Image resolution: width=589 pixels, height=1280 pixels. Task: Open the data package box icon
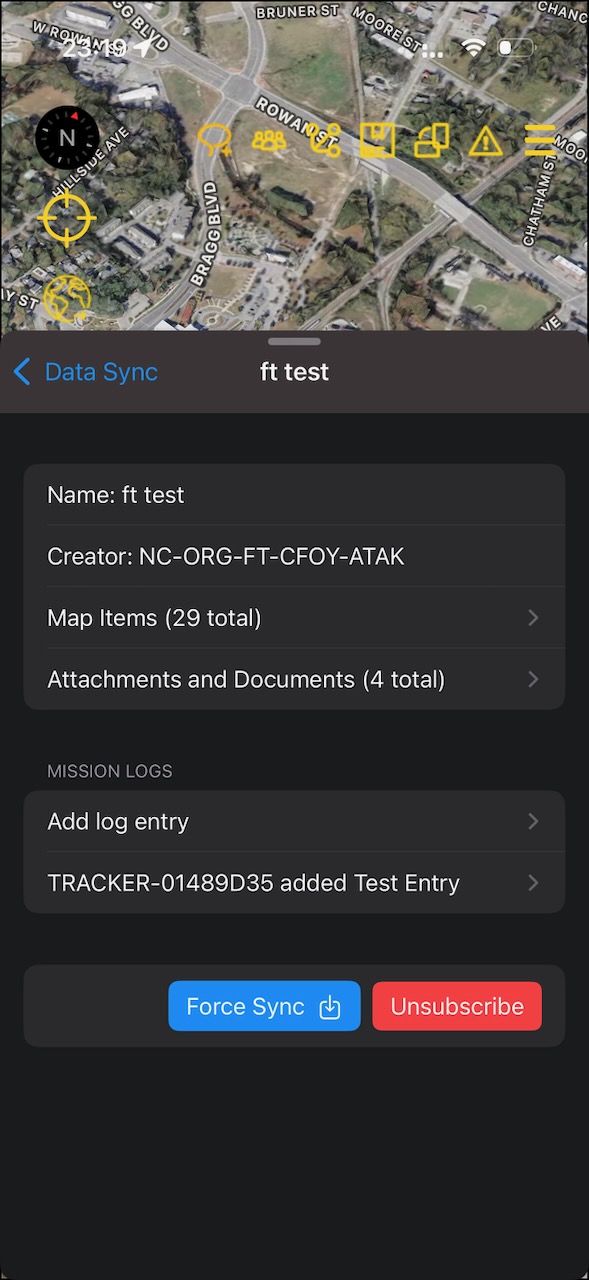[377, 140]
